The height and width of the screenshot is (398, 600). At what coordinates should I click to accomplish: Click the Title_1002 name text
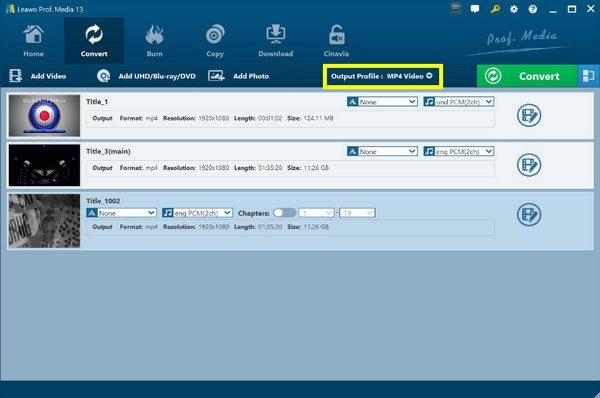point(103,201)
